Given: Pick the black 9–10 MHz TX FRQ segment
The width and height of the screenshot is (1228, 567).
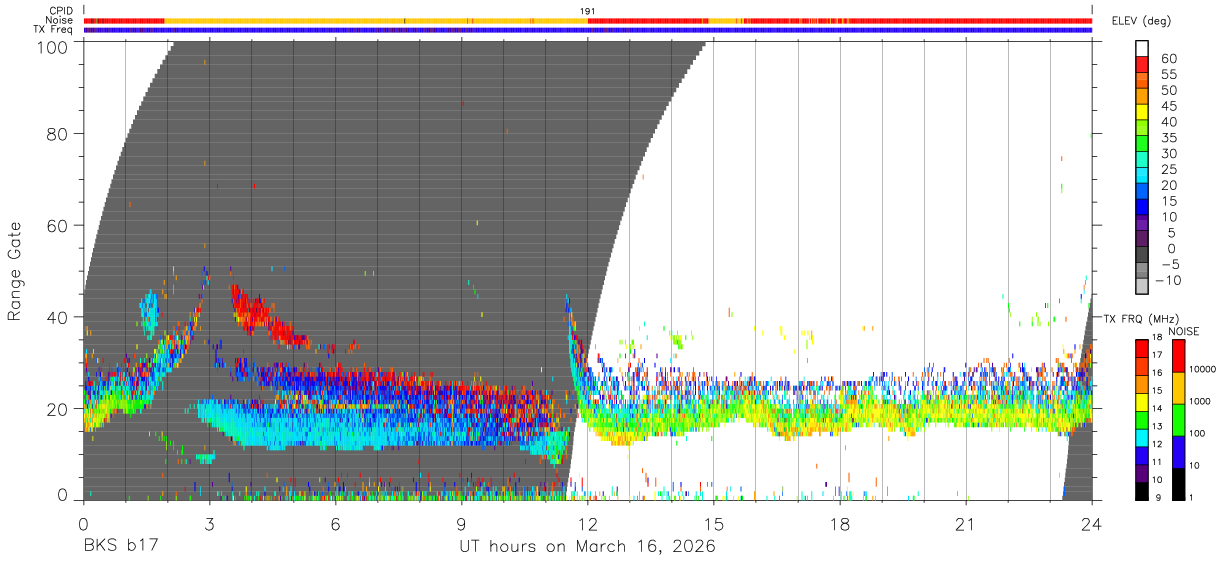Looking at the screenshot, I should (1141, 490).
